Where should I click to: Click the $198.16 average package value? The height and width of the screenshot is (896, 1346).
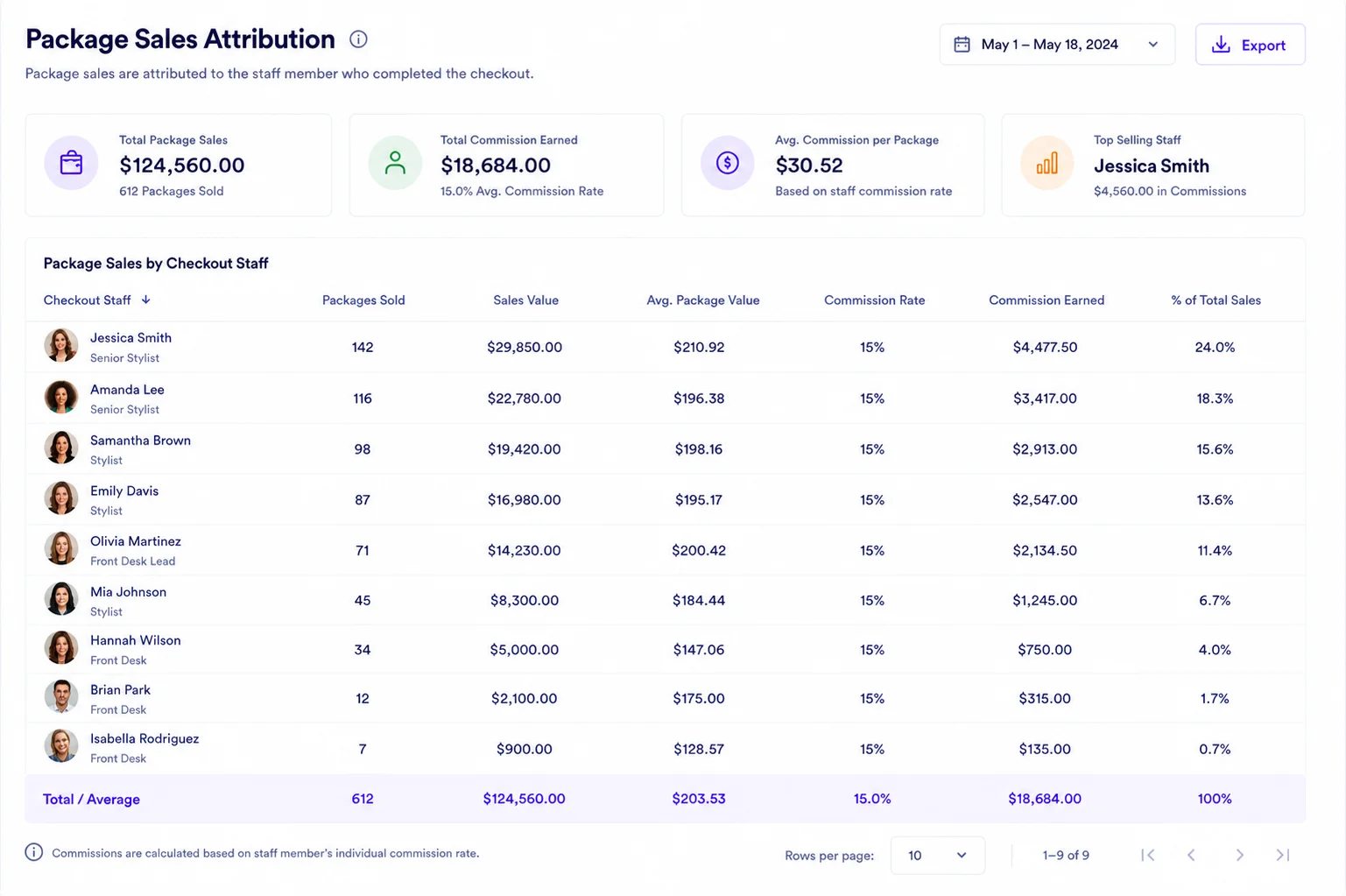point(699,449)
